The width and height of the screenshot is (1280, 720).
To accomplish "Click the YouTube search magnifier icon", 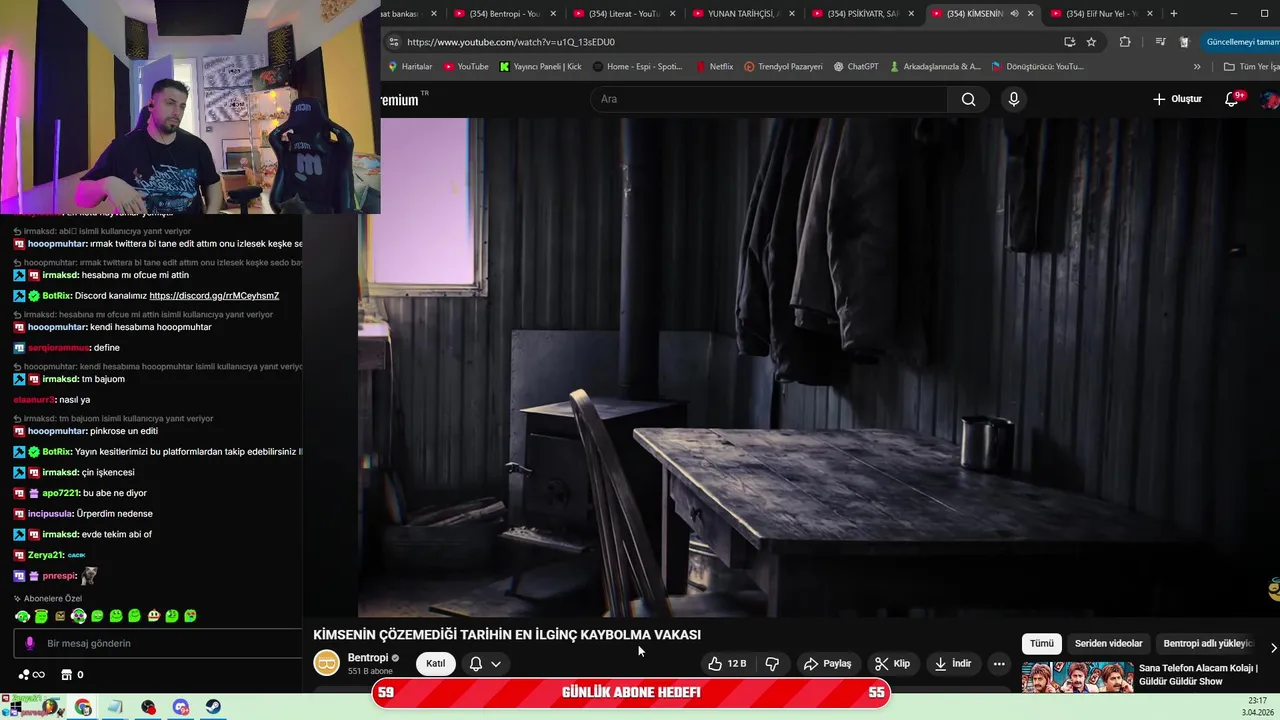I will [x=968, y=99].
